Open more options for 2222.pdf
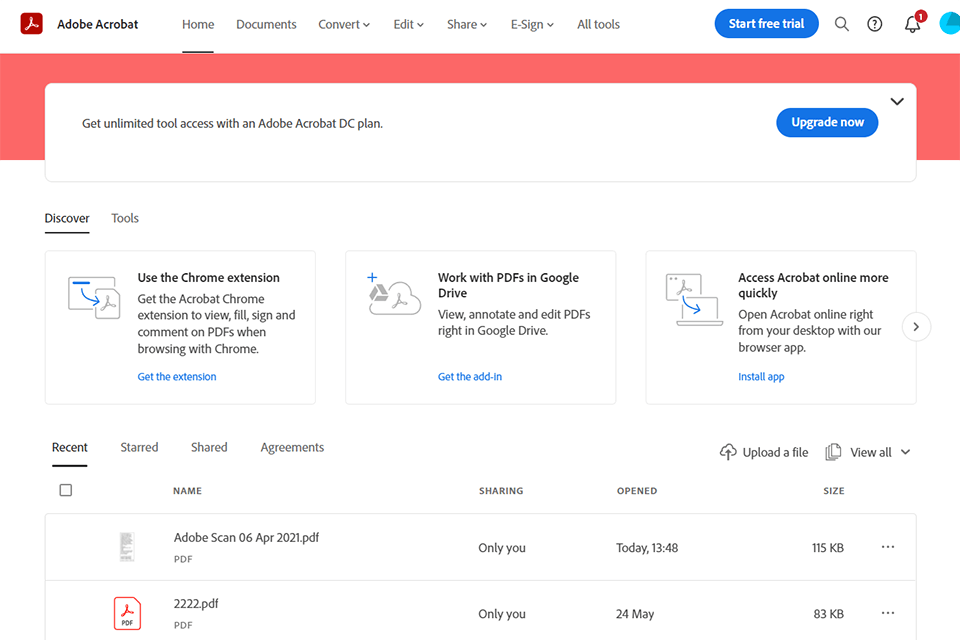This screenshot has width=960, height=640. pyautogui.click(x=888, y=613)
